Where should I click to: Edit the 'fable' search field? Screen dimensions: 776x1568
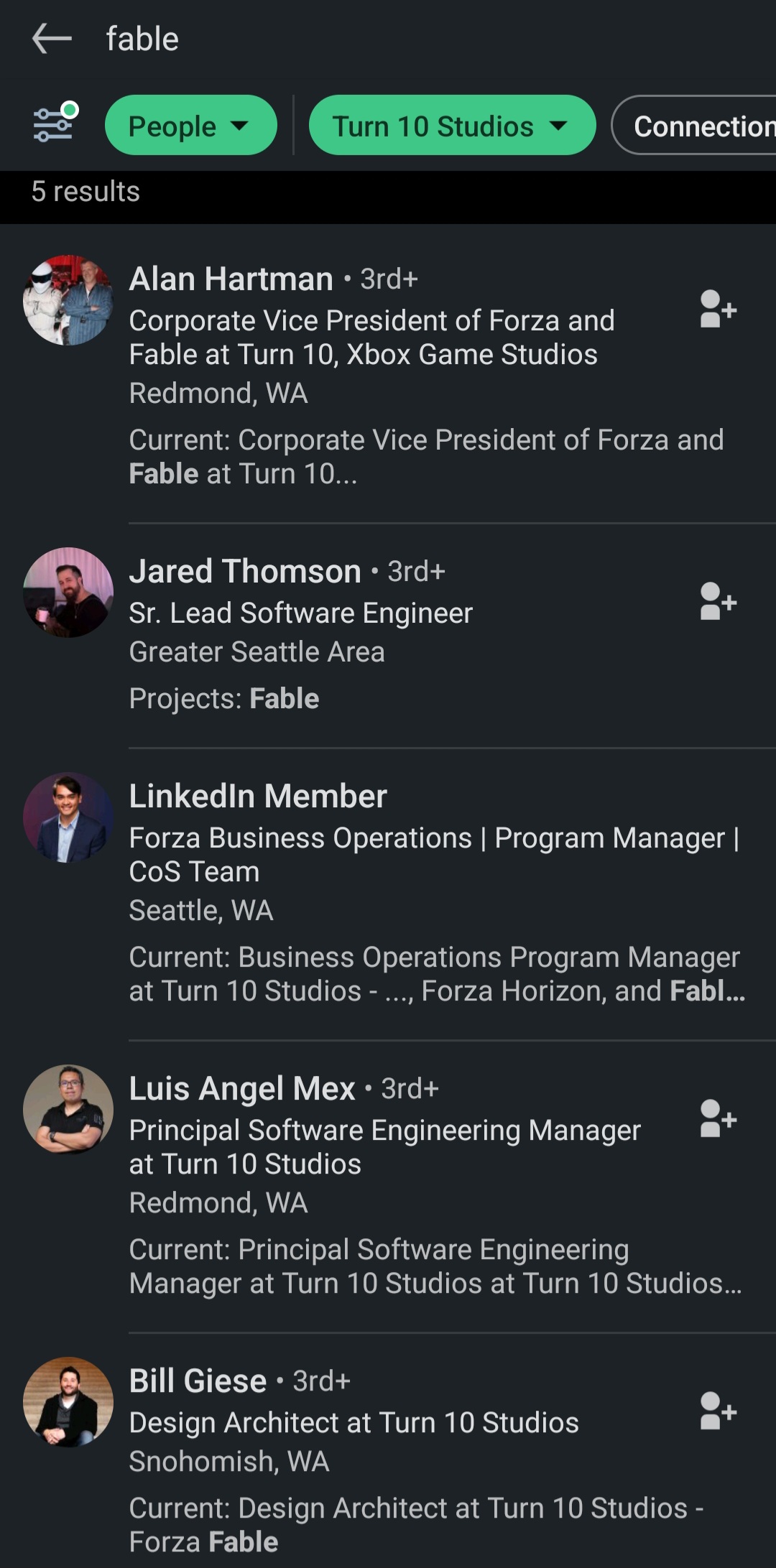431,39
